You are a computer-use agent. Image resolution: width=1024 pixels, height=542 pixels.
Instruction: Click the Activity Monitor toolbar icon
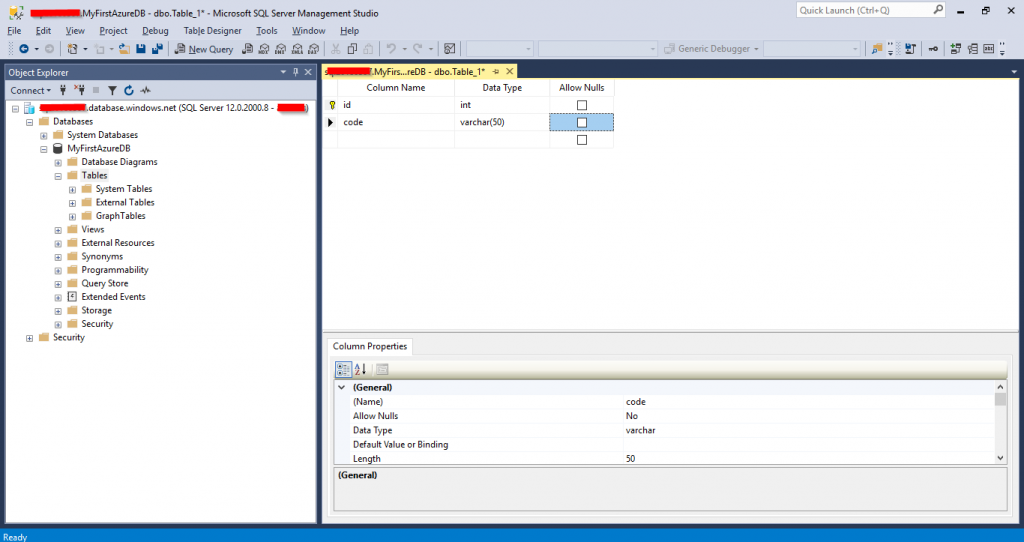coord(449,49)
